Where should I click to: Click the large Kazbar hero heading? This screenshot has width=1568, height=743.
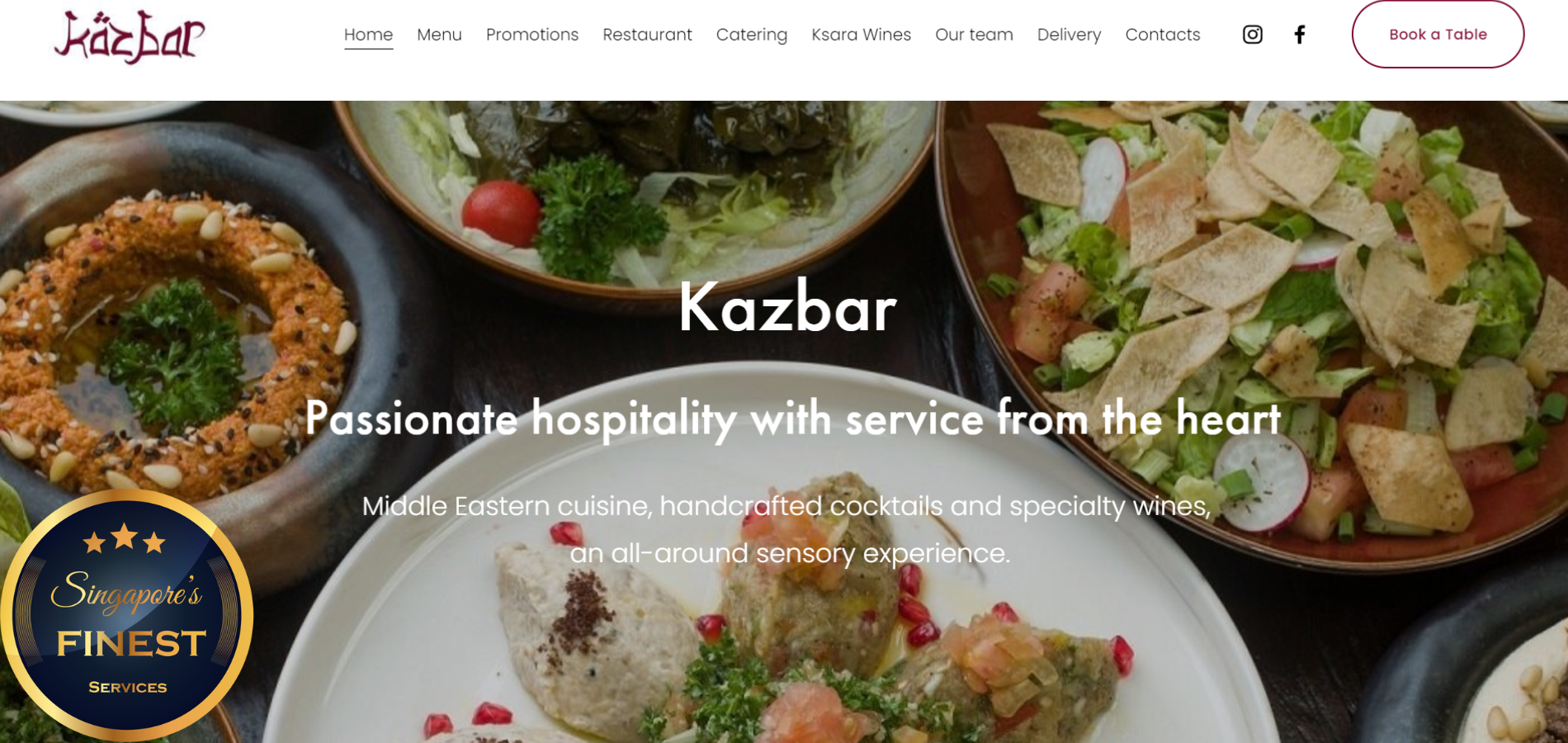tap(787, 307)
